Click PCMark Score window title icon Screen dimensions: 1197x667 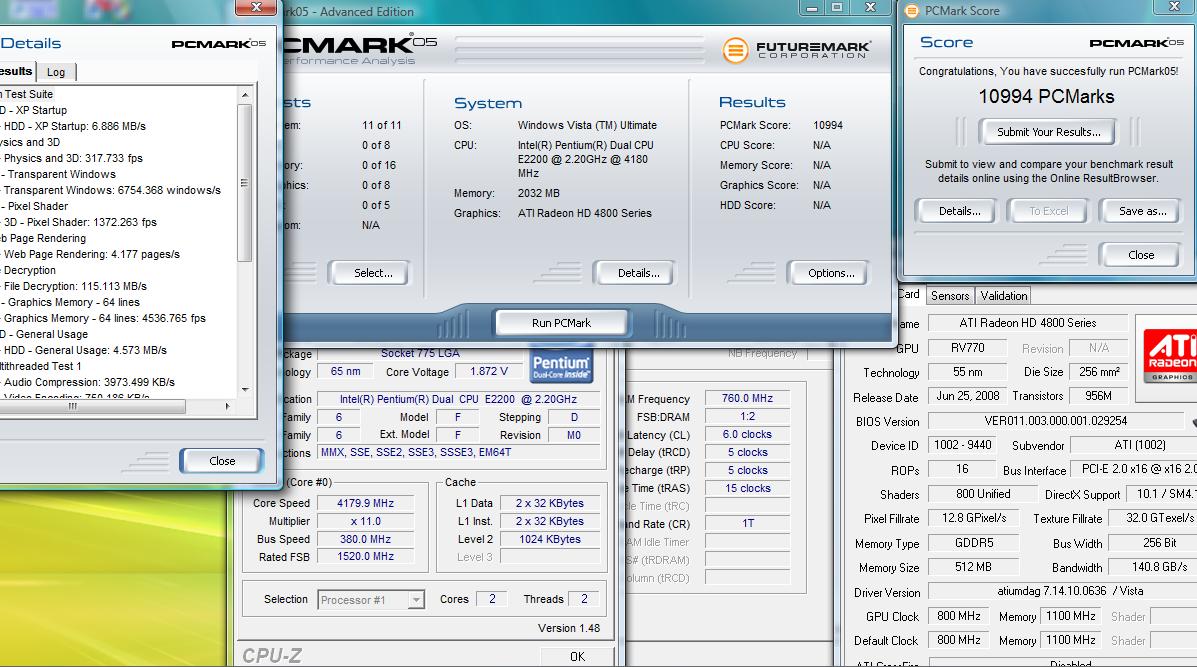(911, 11)
